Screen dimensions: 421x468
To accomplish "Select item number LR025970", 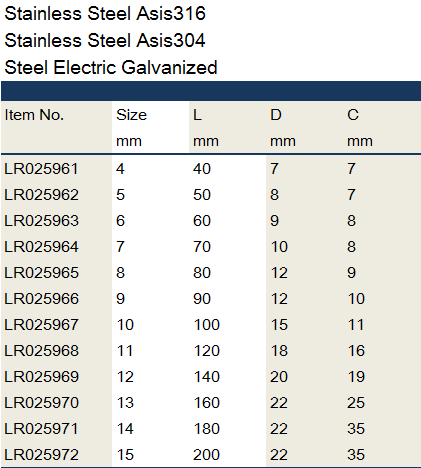I will (x=41, y=403).
